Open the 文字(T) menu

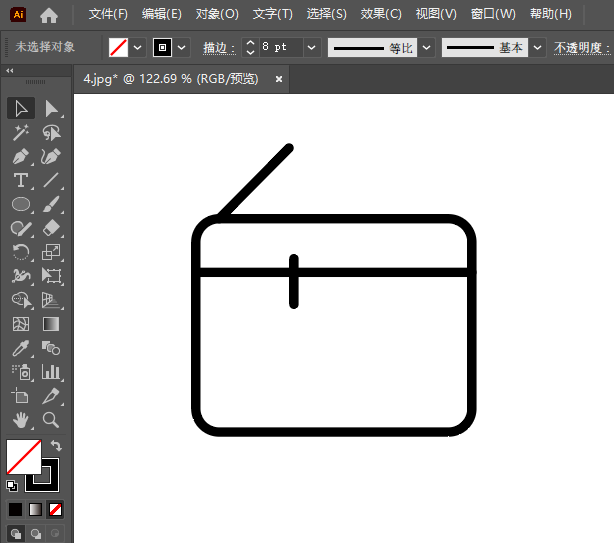(x=273, y=14)
